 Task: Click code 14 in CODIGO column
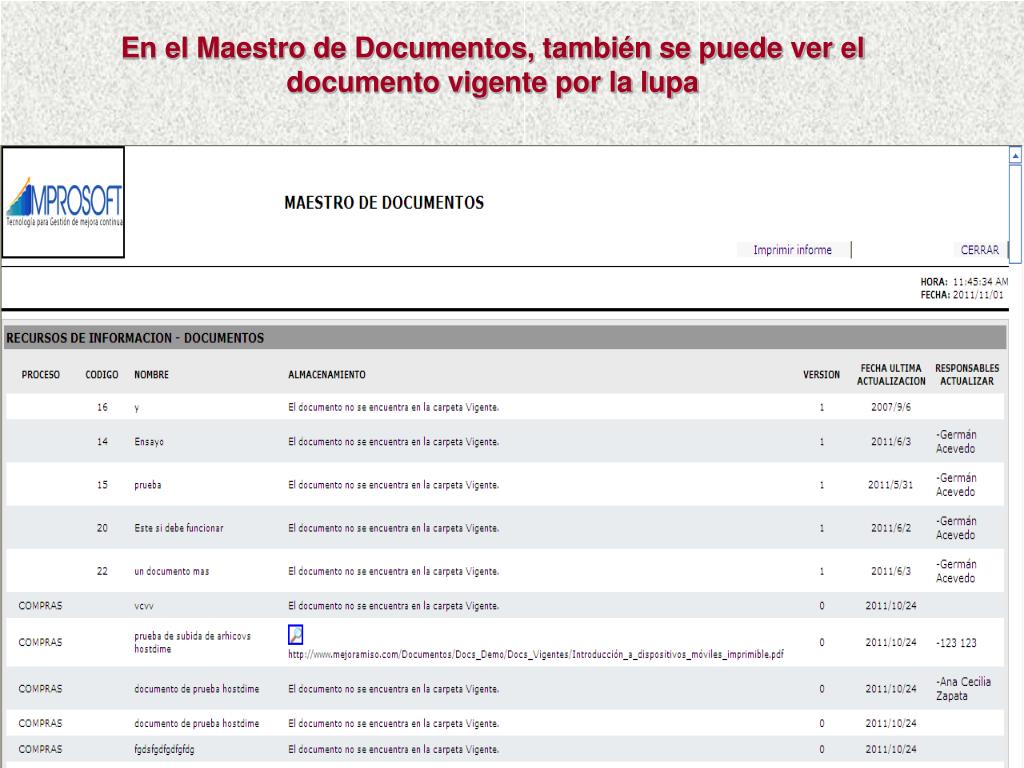(x=103, y=442)
